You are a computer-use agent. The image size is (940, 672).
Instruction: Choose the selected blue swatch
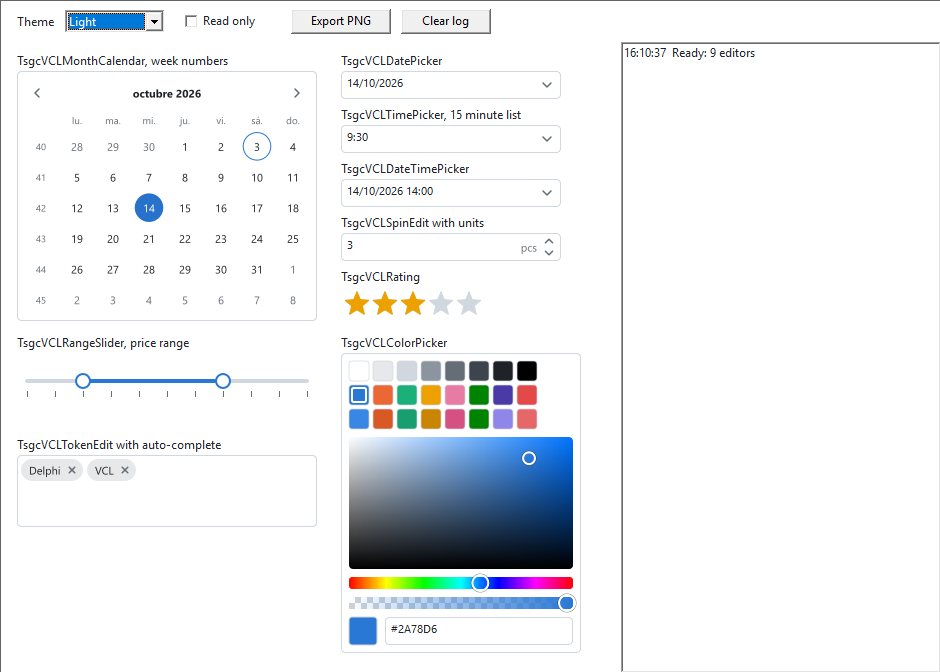[359, 395]
